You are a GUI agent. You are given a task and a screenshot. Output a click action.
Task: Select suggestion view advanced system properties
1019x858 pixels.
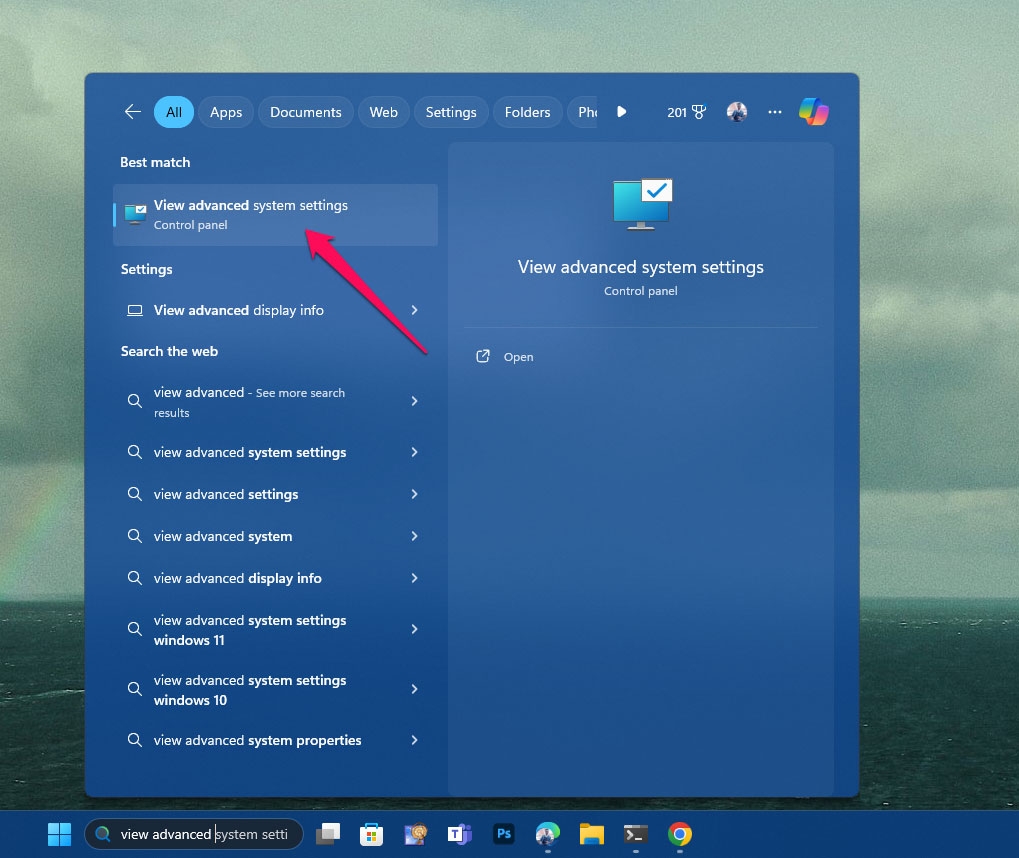pyautogui.click(x=276, y=740)
